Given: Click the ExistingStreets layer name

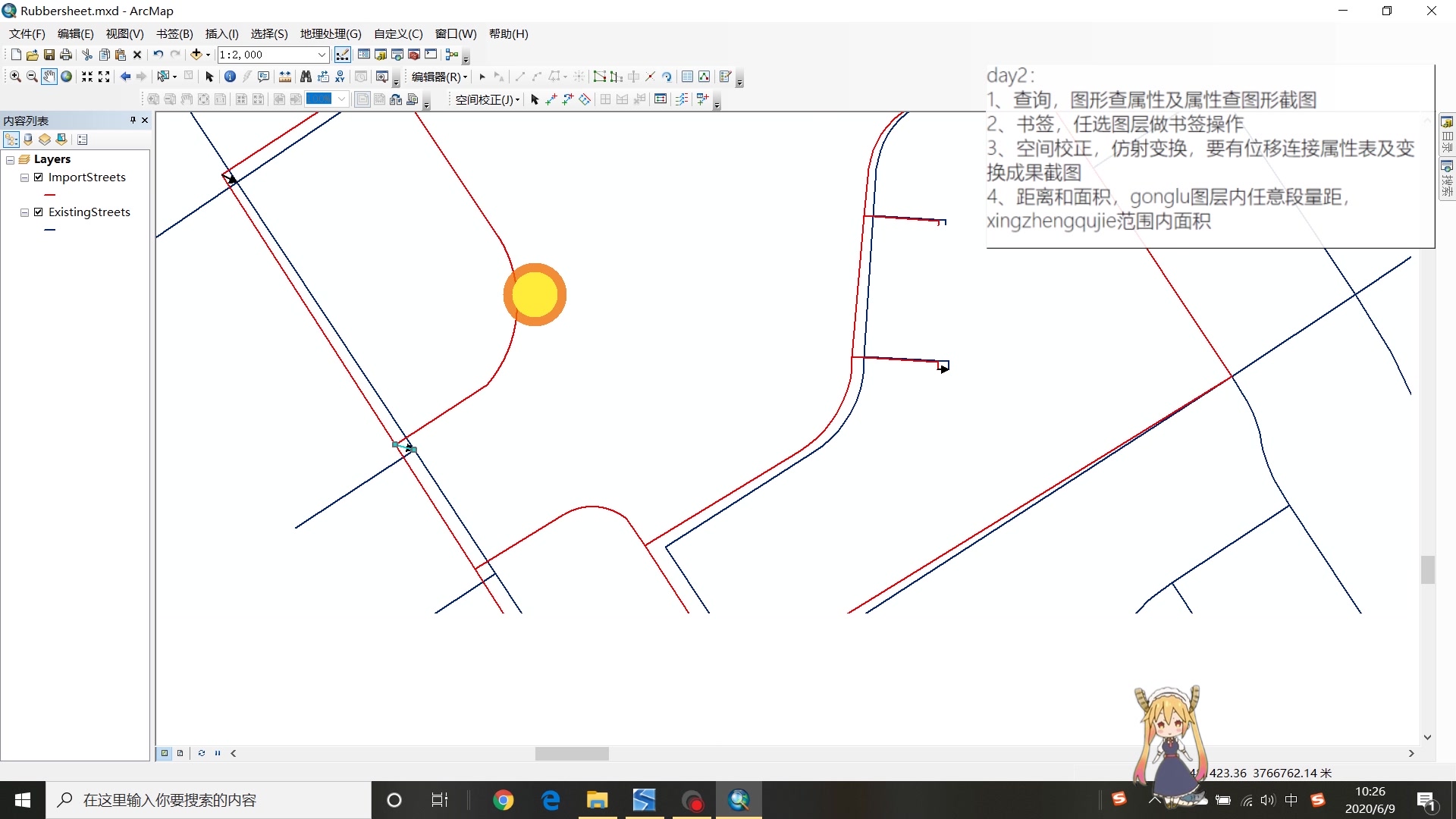Looking at the screenshot, I should coord(89,212).
